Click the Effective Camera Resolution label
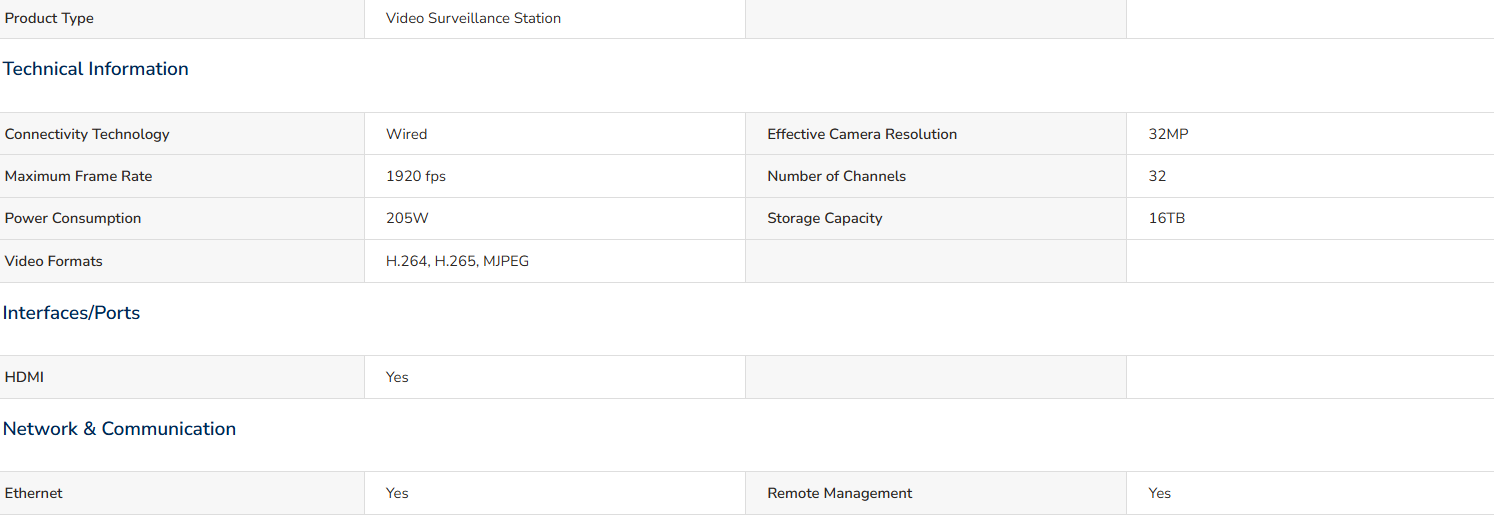The image size is (1494, 516). click(862, 134)
